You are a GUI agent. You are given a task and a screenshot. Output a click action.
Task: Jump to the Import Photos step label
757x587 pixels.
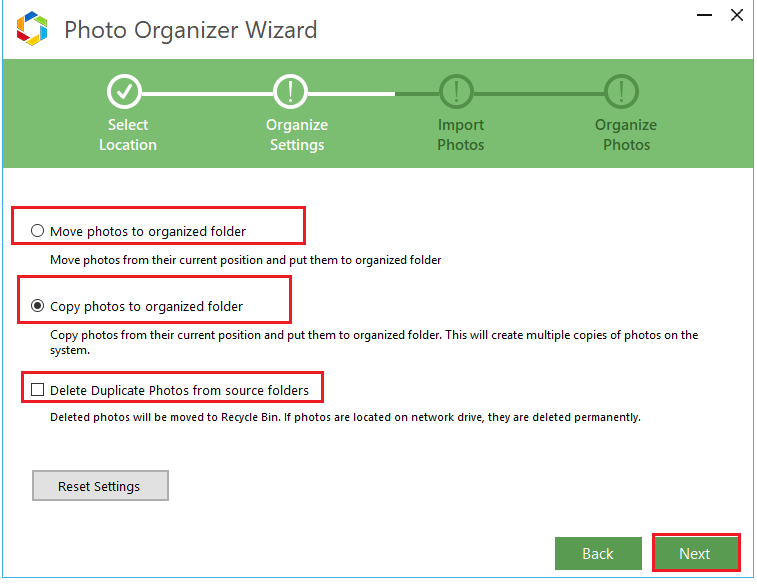point(460,135)
